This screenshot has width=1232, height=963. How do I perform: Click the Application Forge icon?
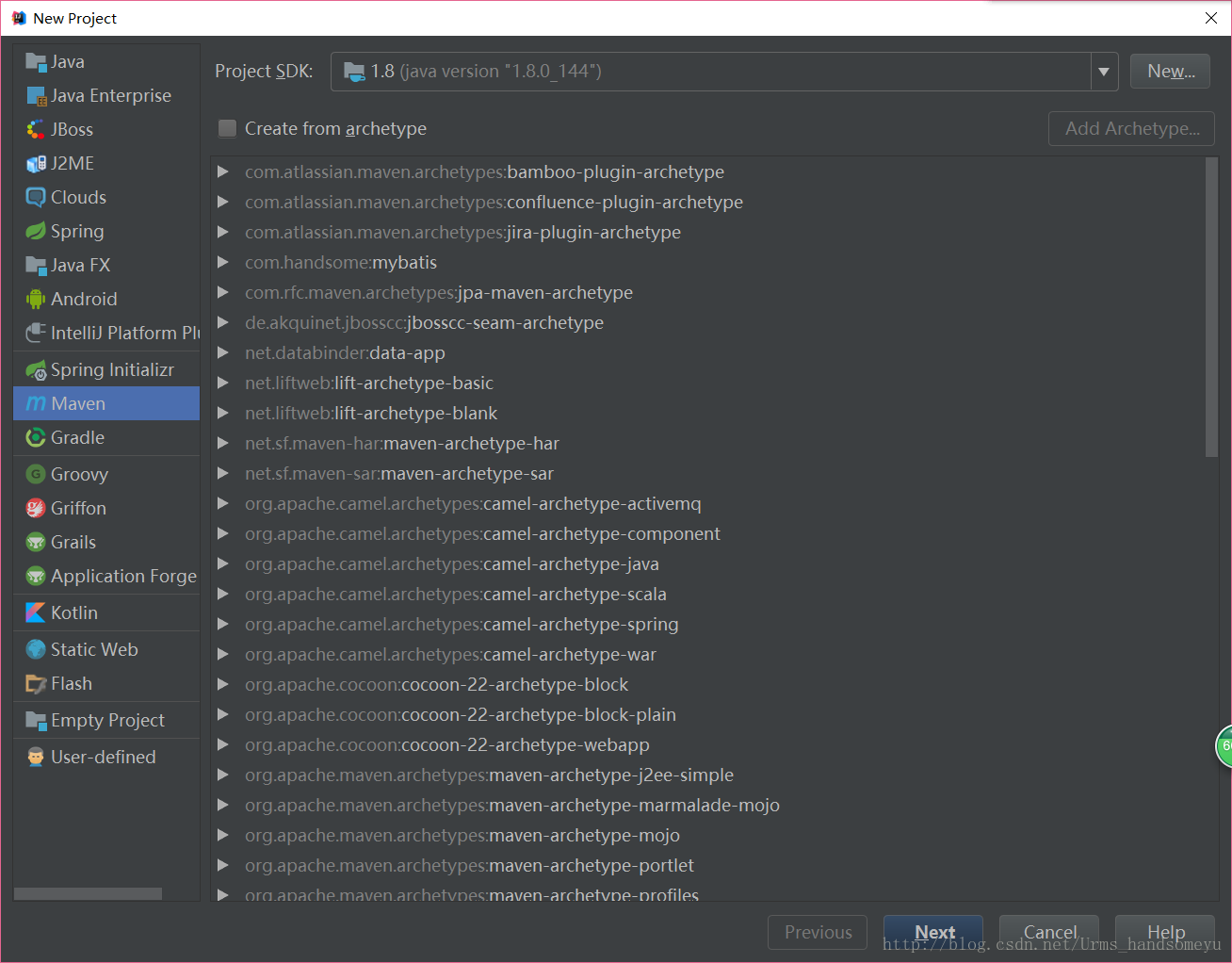[x=36, y=577]
